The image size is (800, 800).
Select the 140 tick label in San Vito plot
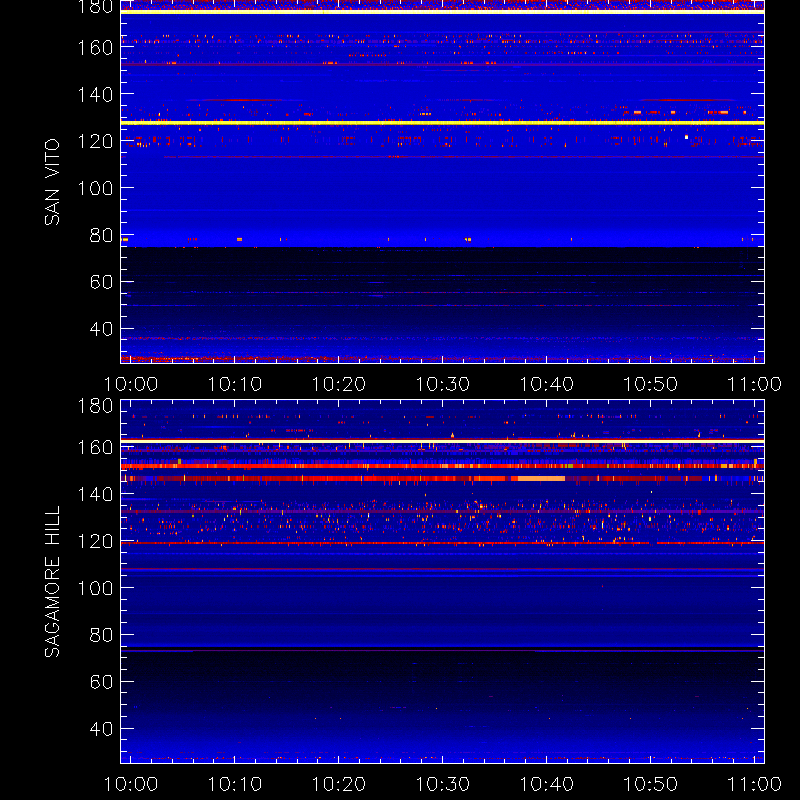[95, 94]
